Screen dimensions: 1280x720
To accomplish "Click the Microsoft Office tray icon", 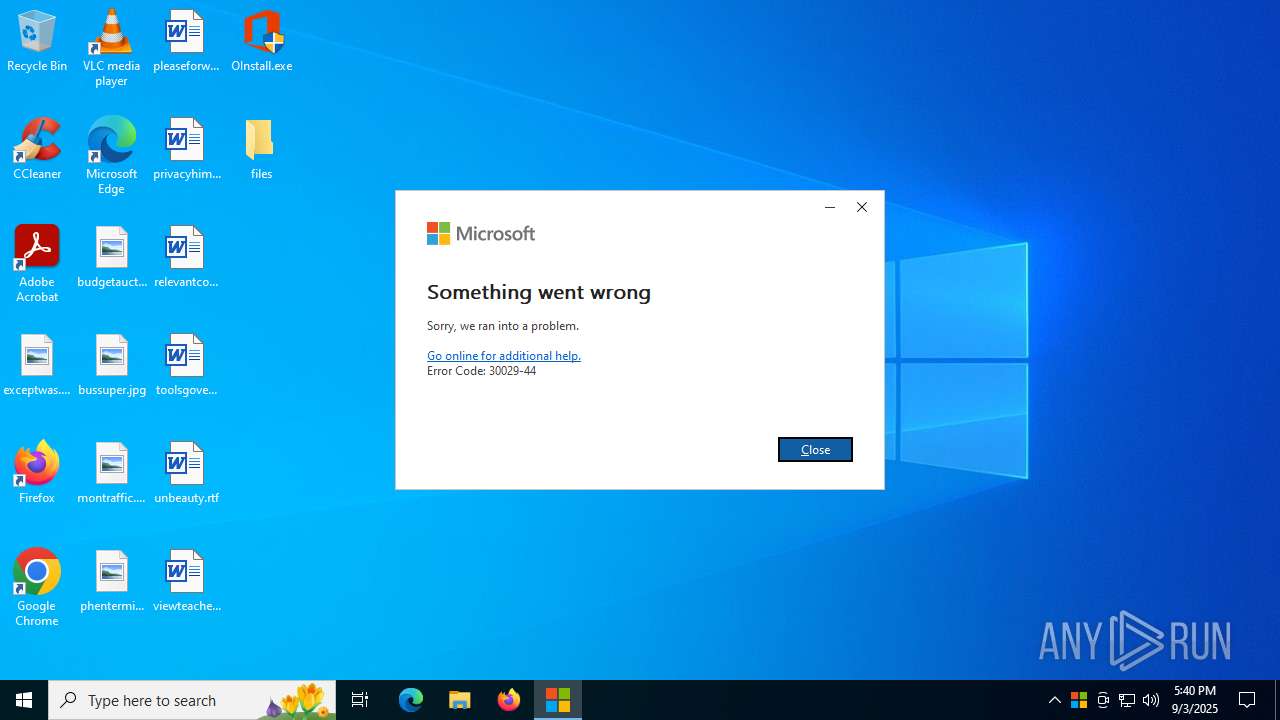I will (1079, 700).
